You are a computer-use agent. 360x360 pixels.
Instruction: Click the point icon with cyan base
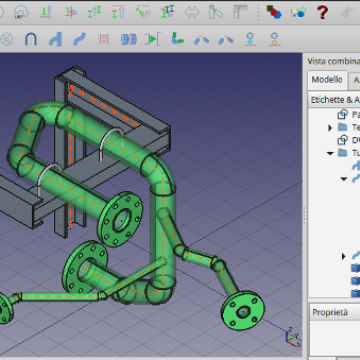[250, 39]
